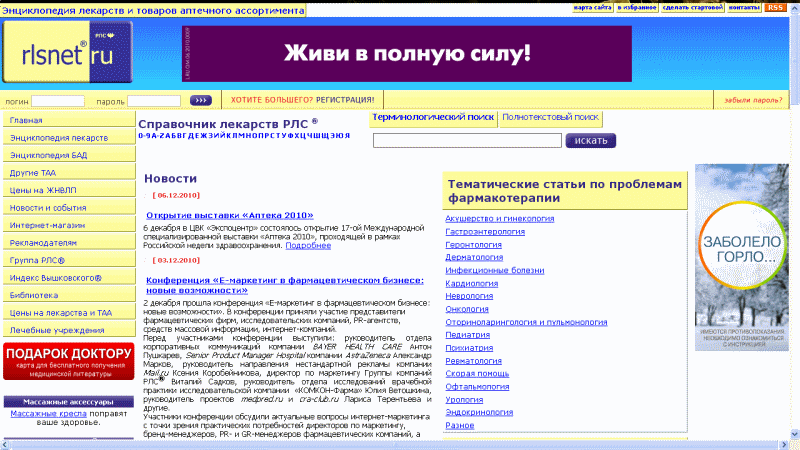Viewport: 800px width, 450px height.
Task: Click the "Подарок доктору" red banner
Action: [69, 361]
